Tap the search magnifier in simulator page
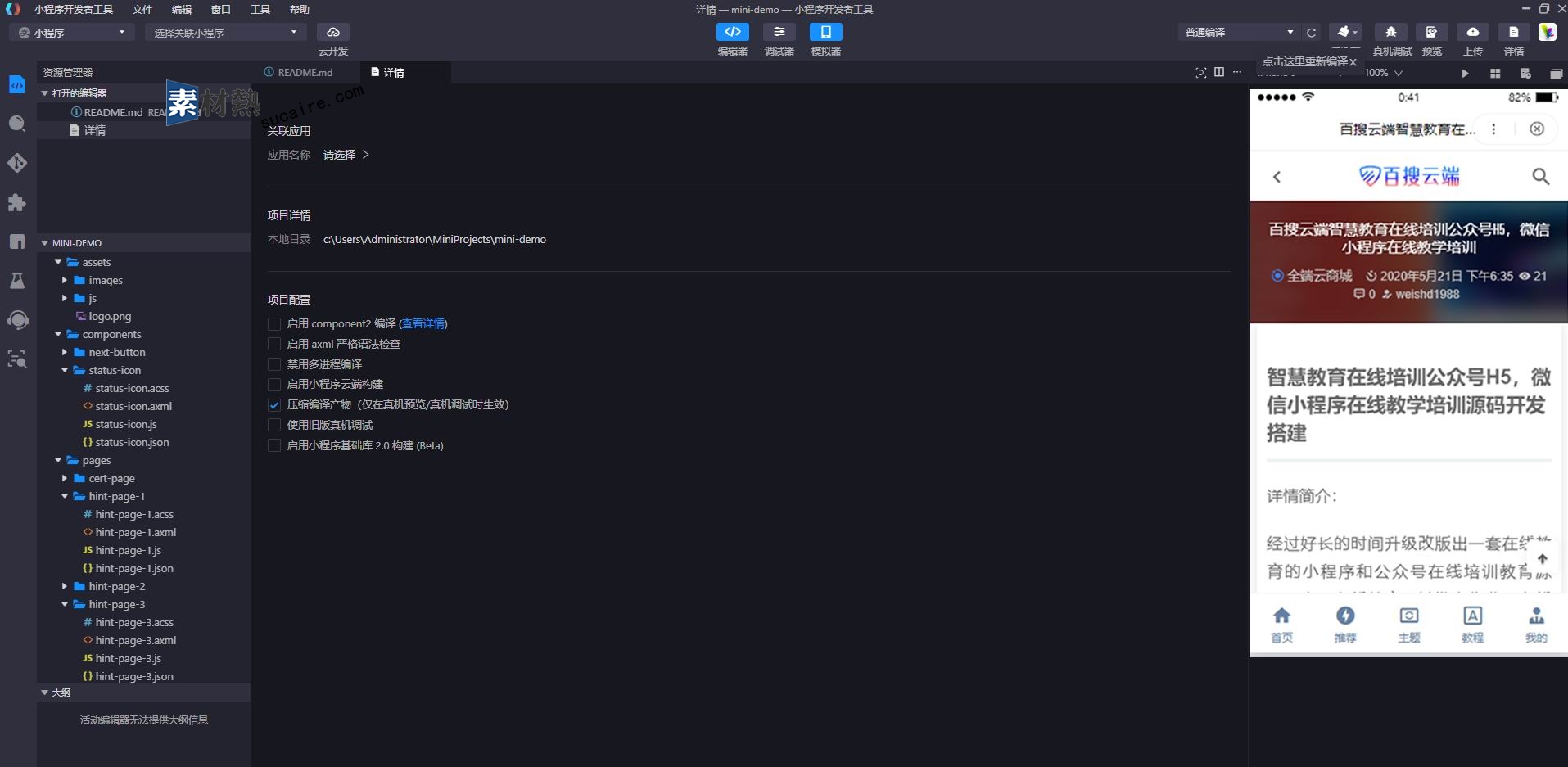Image resolution: width=1568 pixels, height=767 pixels. point(1540,176)
